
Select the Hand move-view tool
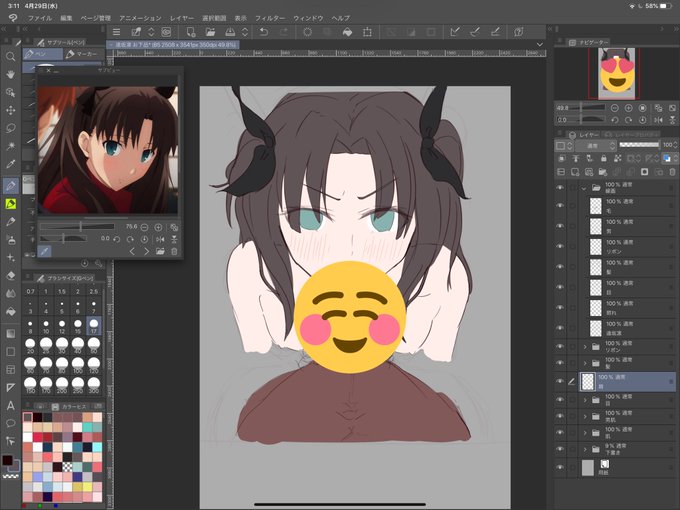[x=10, y=75]
